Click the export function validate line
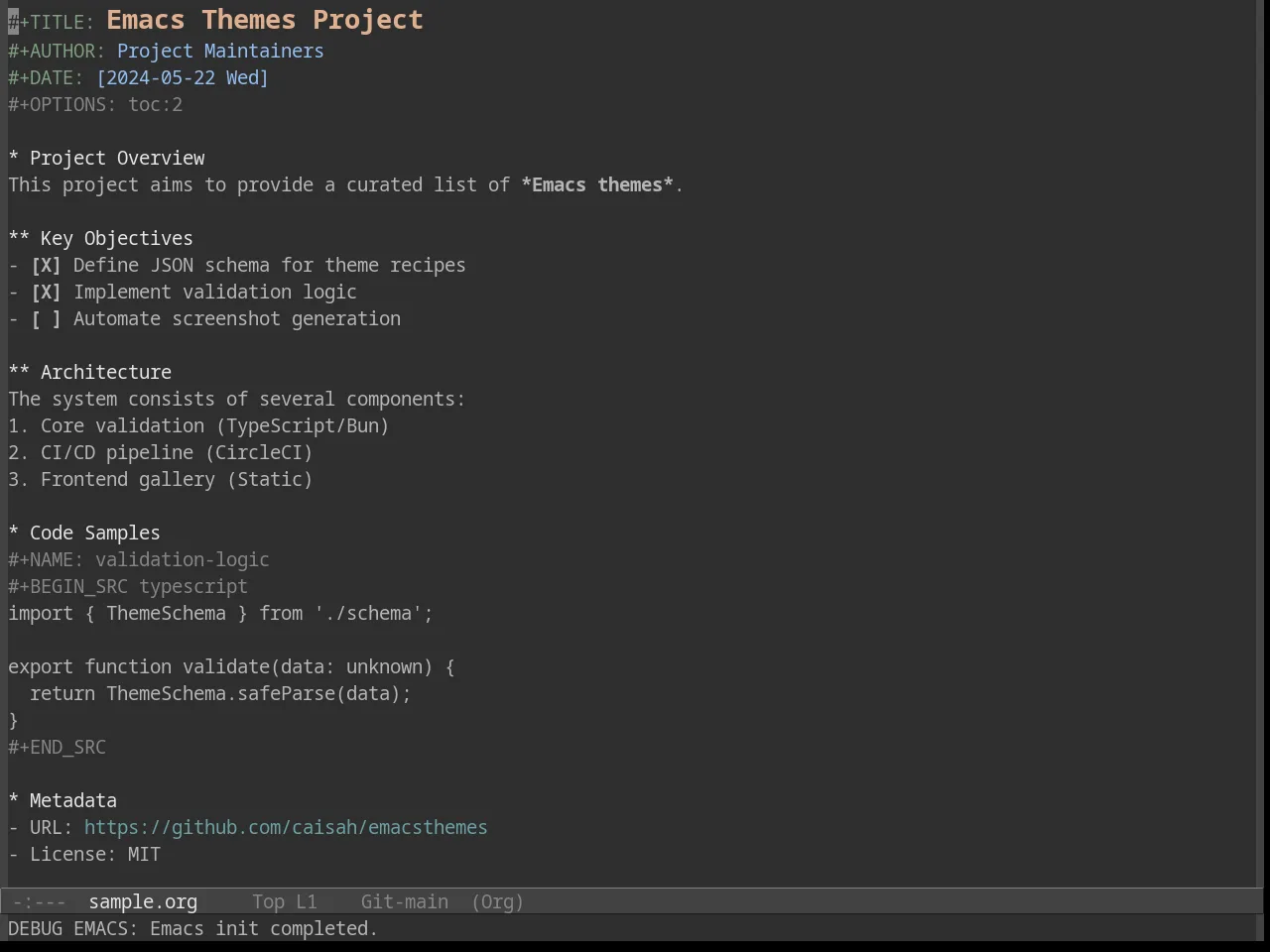Screen dimensions: 1270x952 pos(231,667)
